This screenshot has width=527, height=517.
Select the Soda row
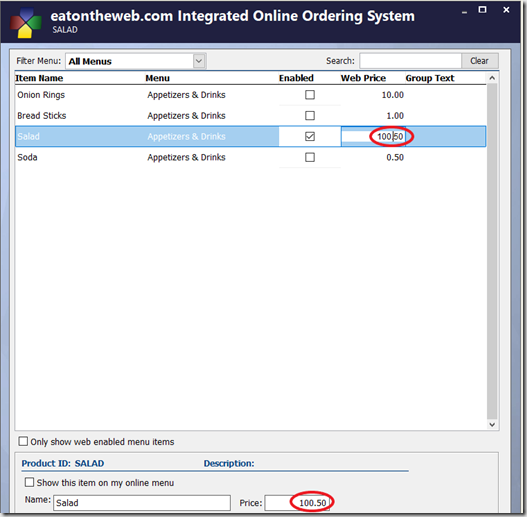point(250,157)
